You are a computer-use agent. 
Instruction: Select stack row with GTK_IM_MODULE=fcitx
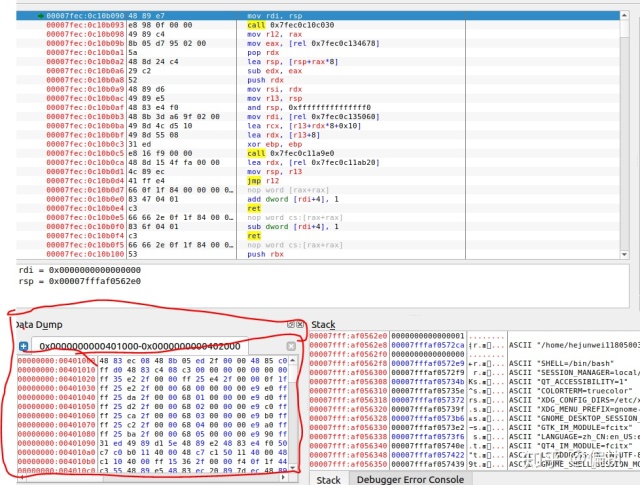(474, 427)
